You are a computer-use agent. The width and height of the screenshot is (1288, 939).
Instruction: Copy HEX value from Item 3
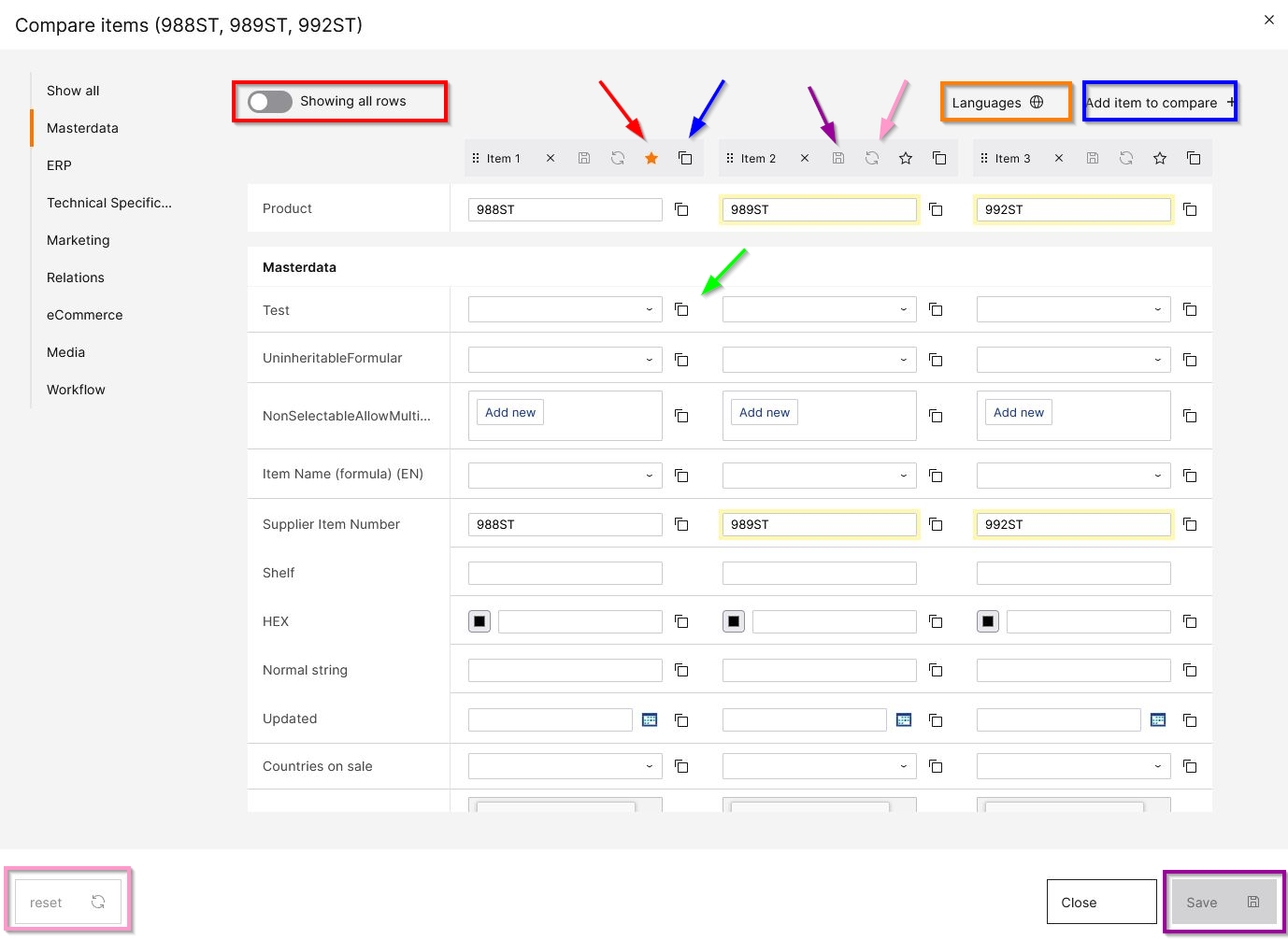[x=1190, y=621]
